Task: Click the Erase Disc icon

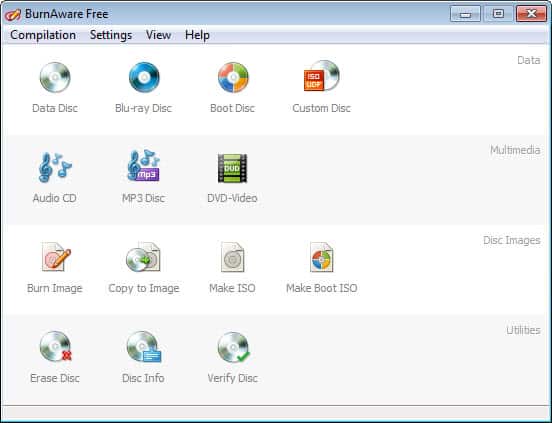Action: [x=56, y=347]
